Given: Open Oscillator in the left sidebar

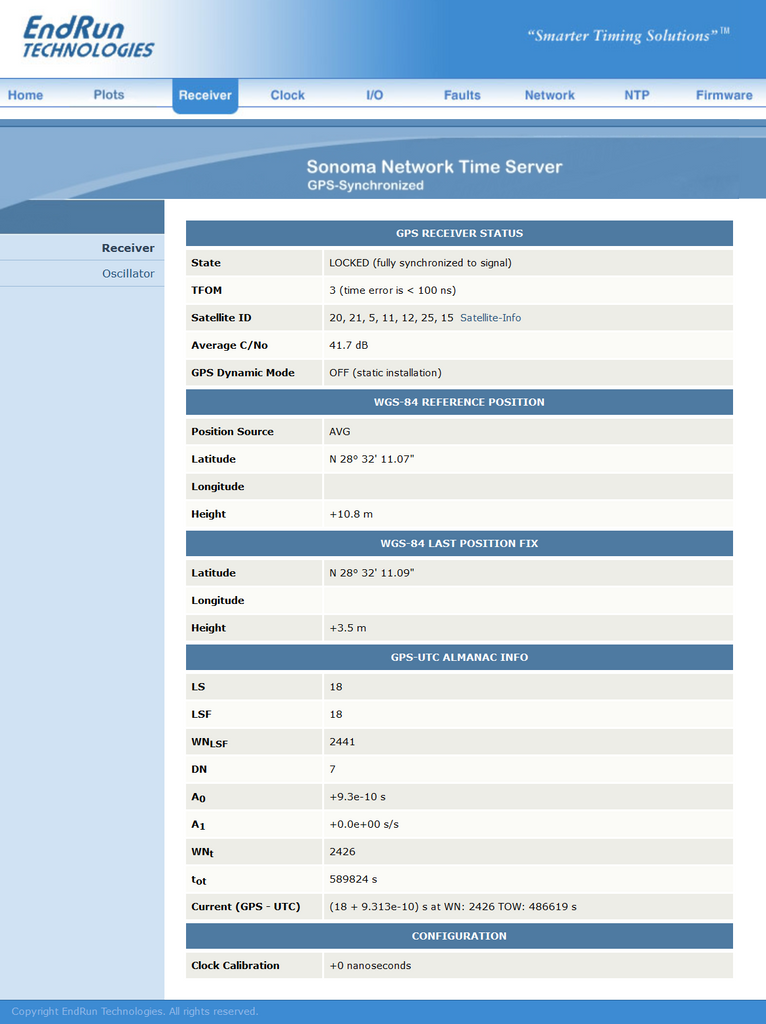Looking at the screenshot, I should (128, 274).
